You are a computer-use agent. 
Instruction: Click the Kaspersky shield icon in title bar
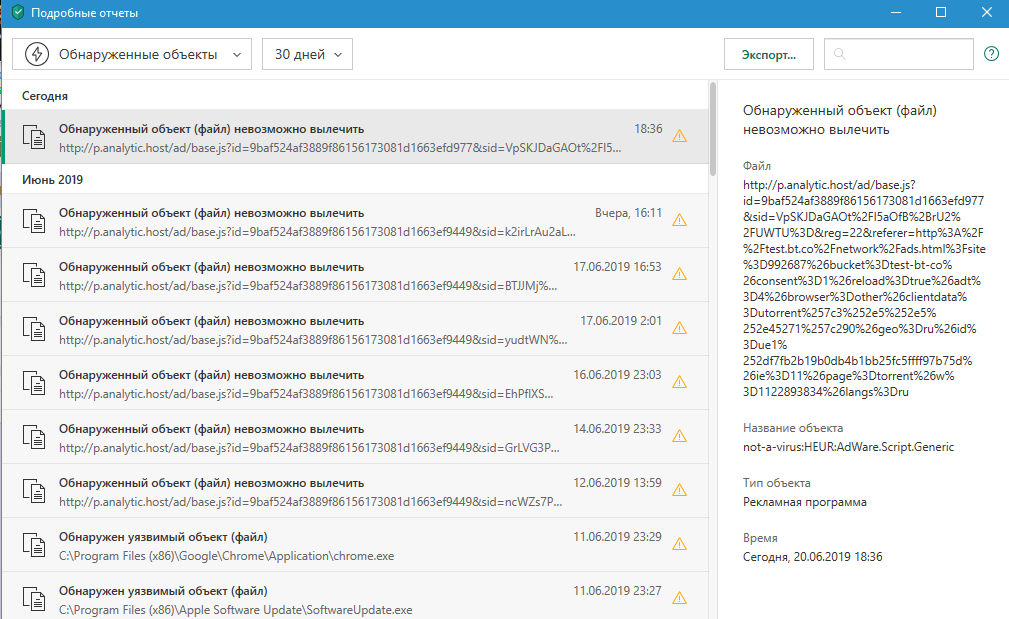point(17,13)
